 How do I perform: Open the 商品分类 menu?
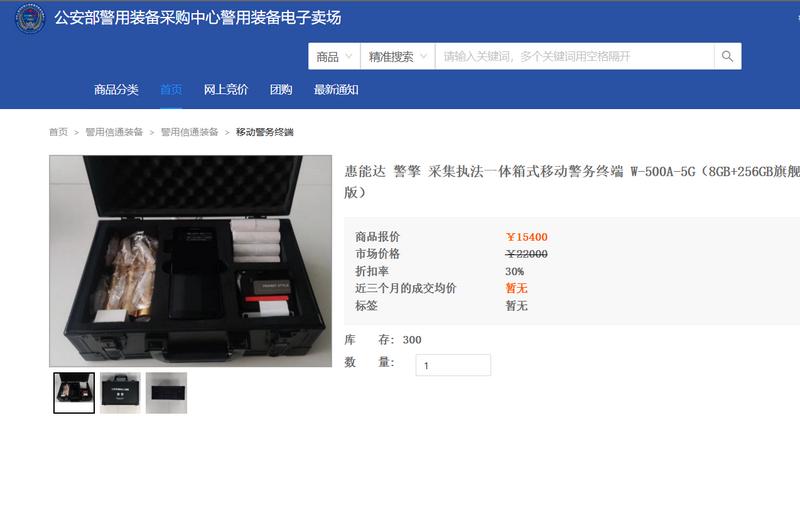pos(116,90)
